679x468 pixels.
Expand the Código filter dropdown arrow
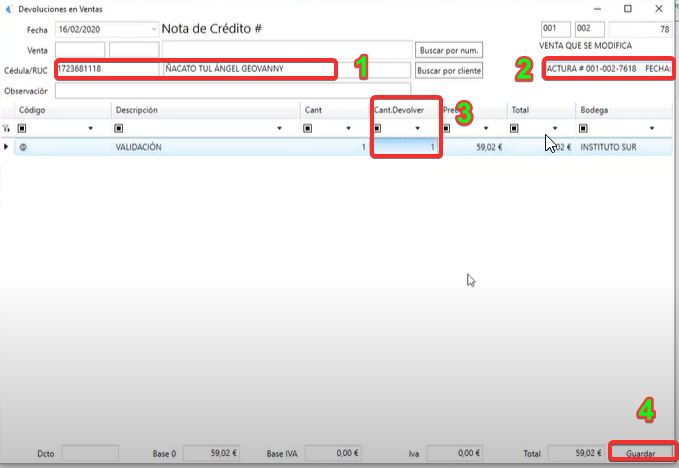(91, 128)
